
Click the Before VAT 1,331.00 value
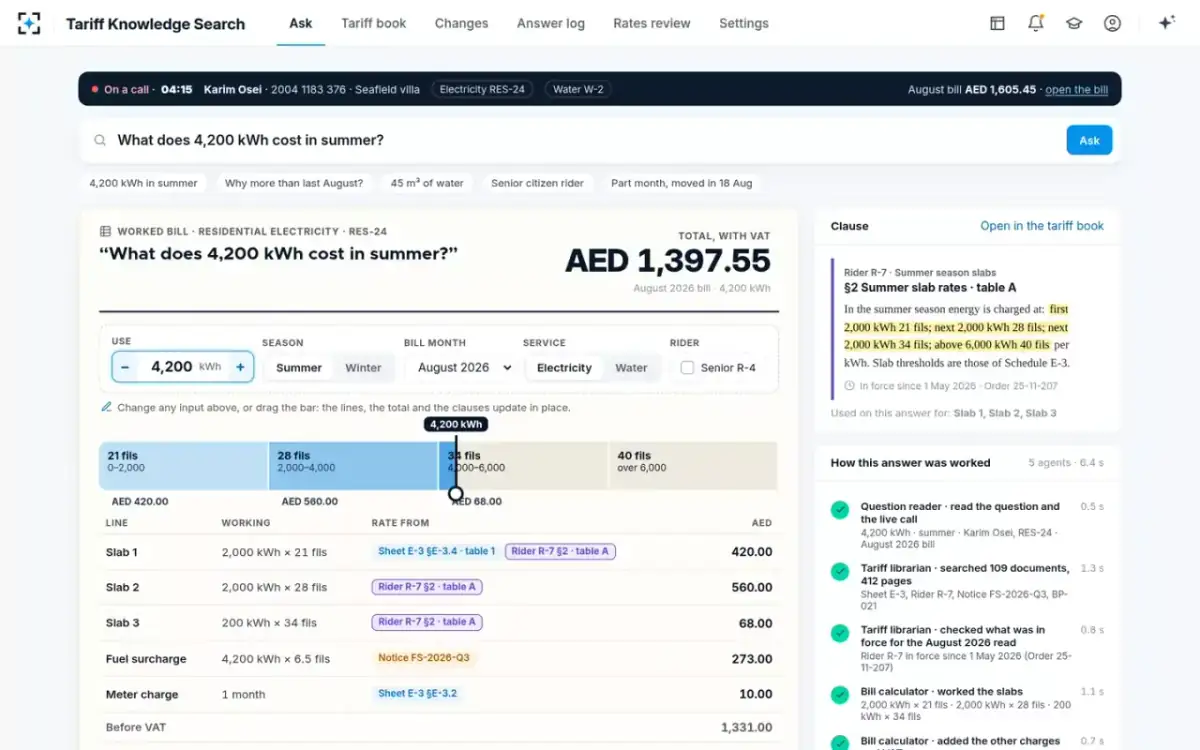point(746,728)
